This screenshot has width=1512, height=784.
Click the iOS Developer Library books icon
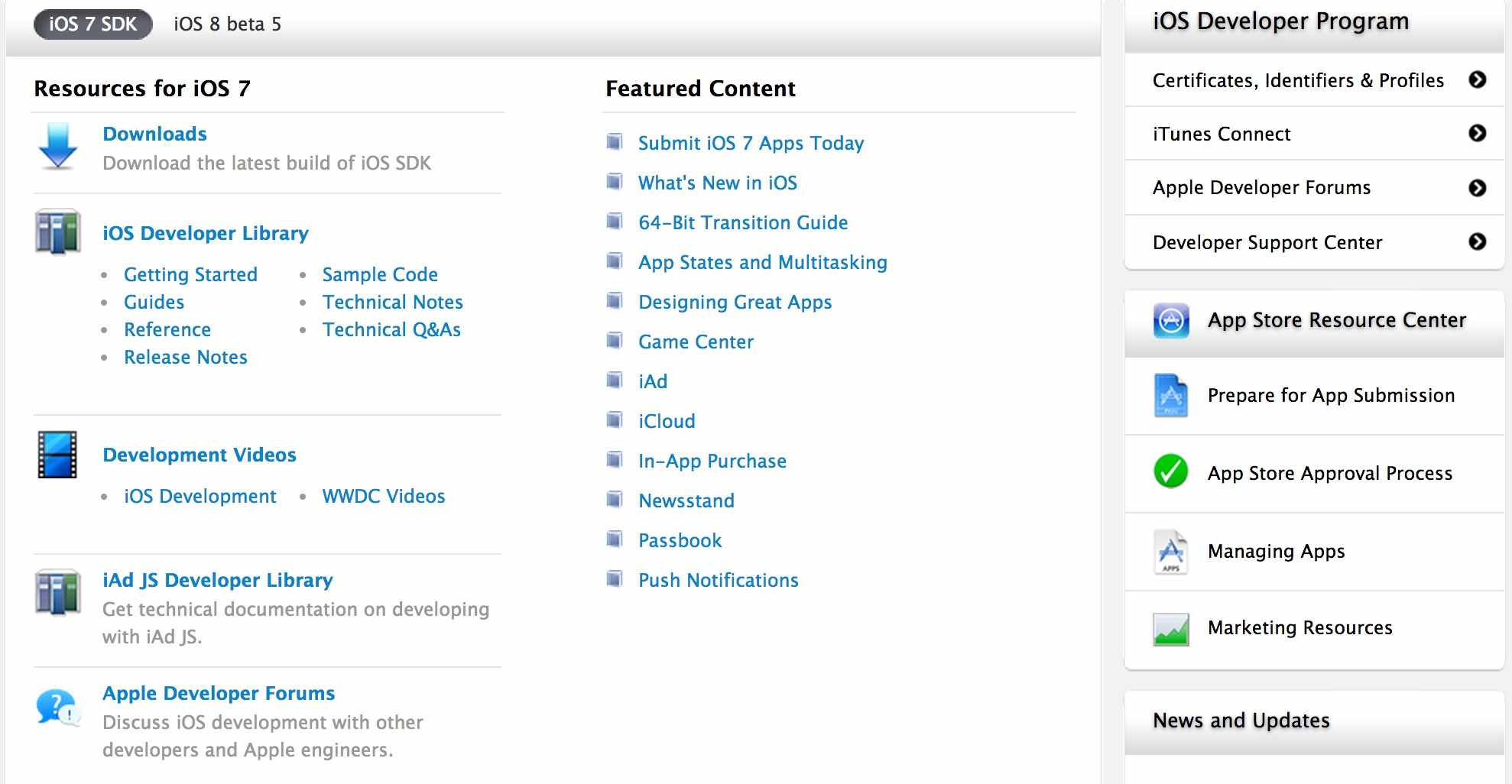57,232
